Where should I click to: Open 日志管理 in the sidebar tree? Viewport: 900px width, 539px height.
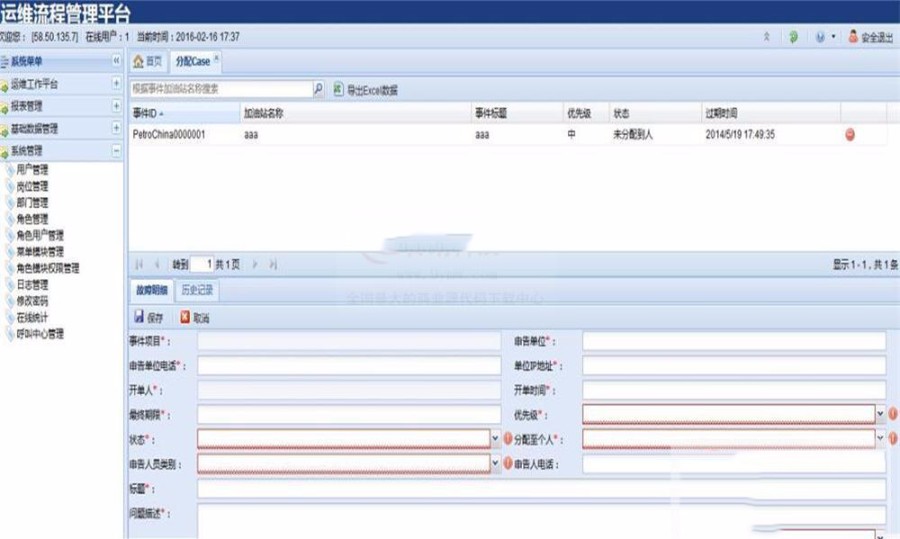coord(32,285)
